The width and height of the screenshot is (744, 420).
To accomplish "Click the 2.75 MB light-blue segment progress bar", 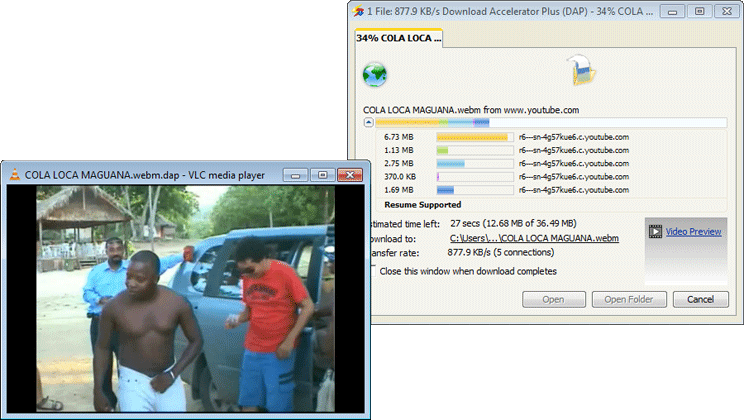I will click(x=475, y=164).
